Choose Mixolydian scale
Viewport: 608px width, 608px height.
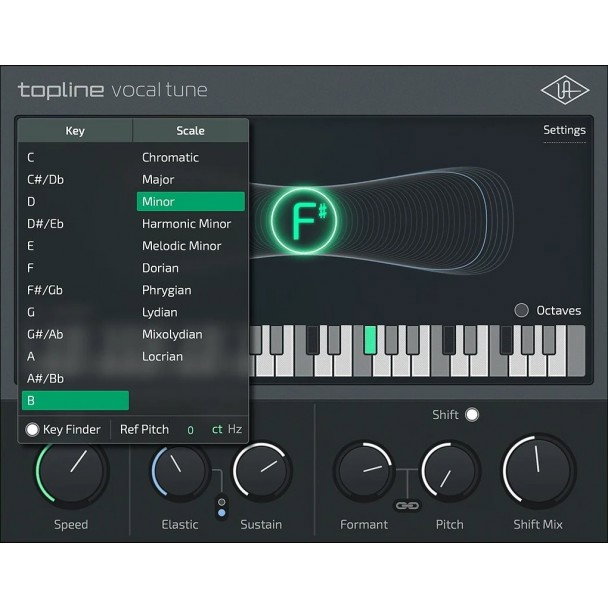click(x=191, y=334)
